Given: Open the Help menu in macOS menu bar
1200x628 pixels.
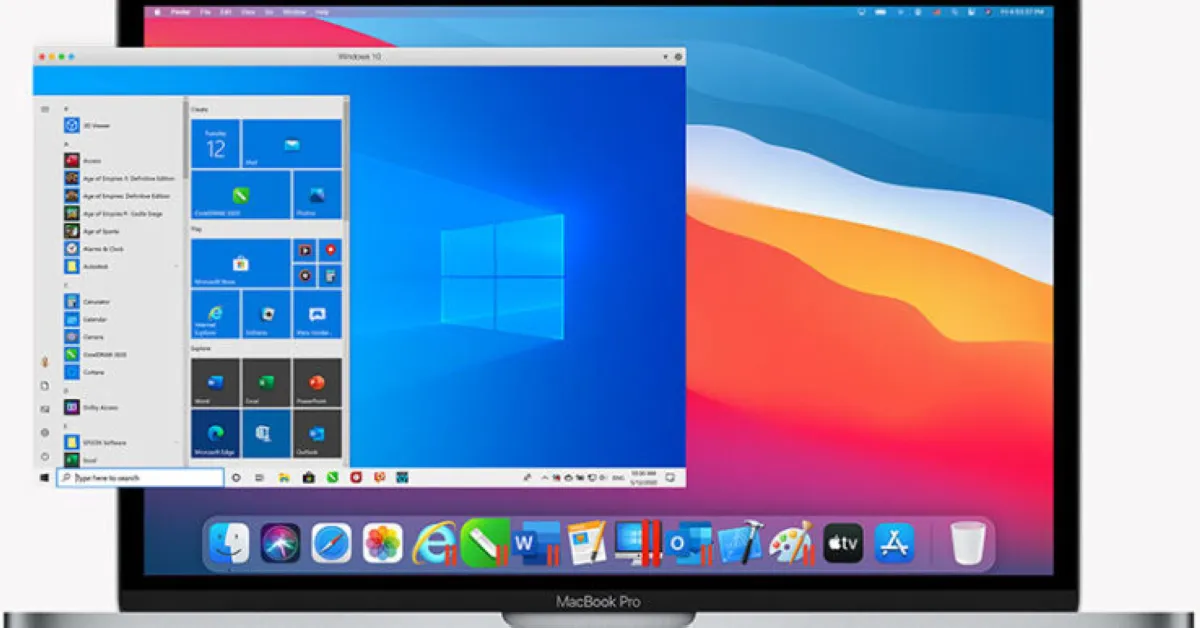Looking at the screenshot, I should (x=322, y=12).
